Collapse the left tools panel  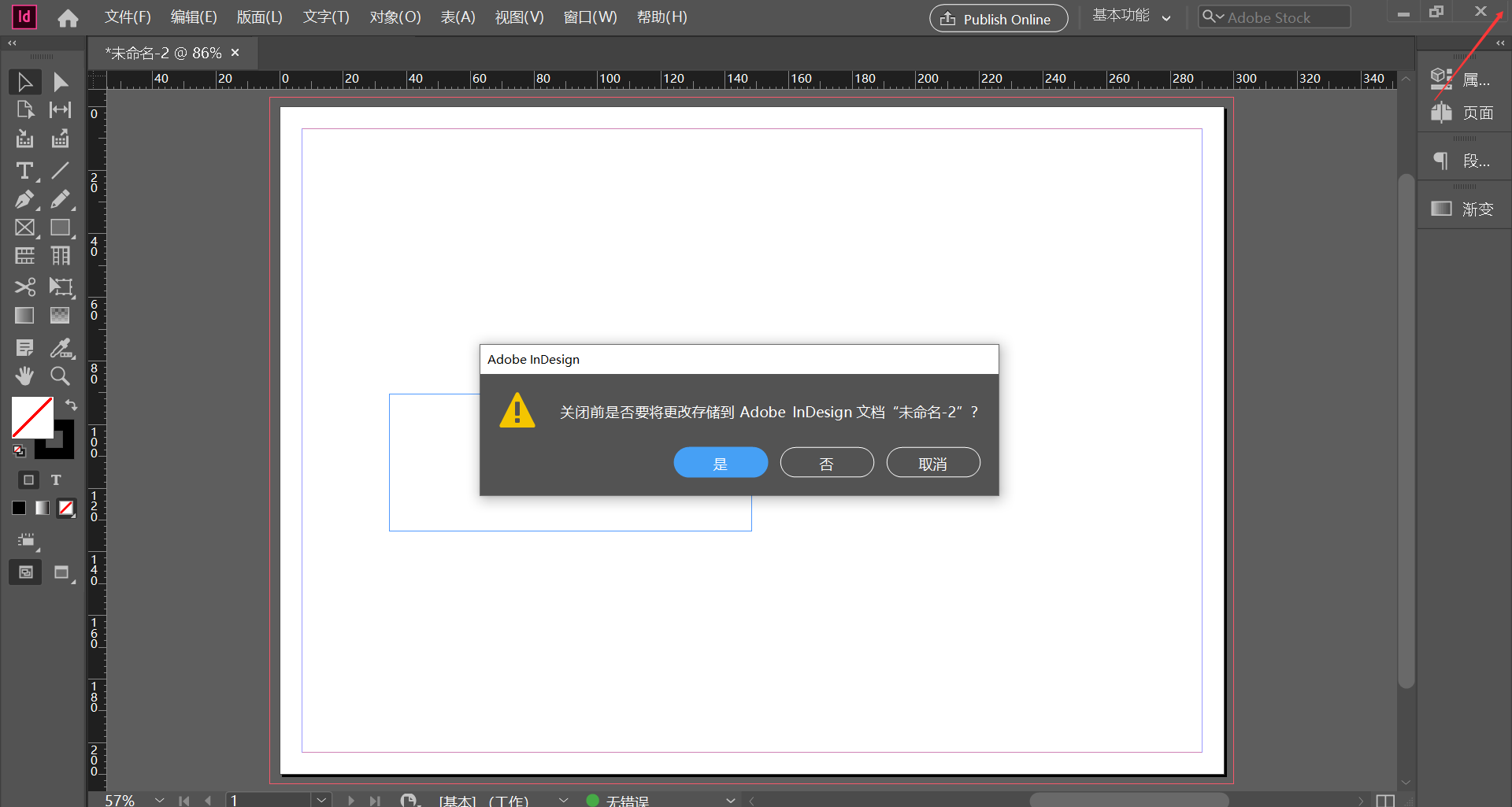pos(12,43)
